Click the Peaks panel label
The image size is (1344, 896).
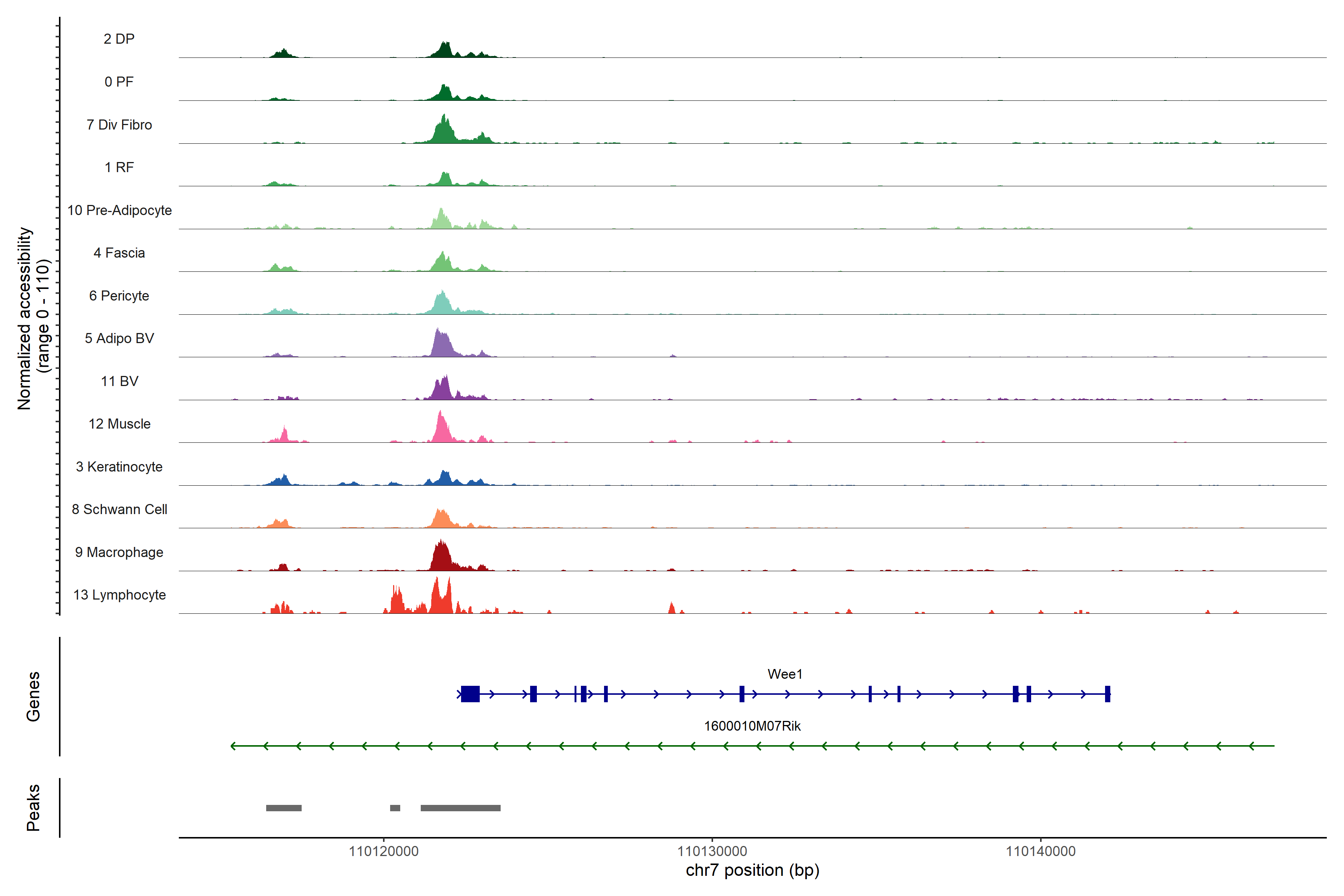pos(33,808)
